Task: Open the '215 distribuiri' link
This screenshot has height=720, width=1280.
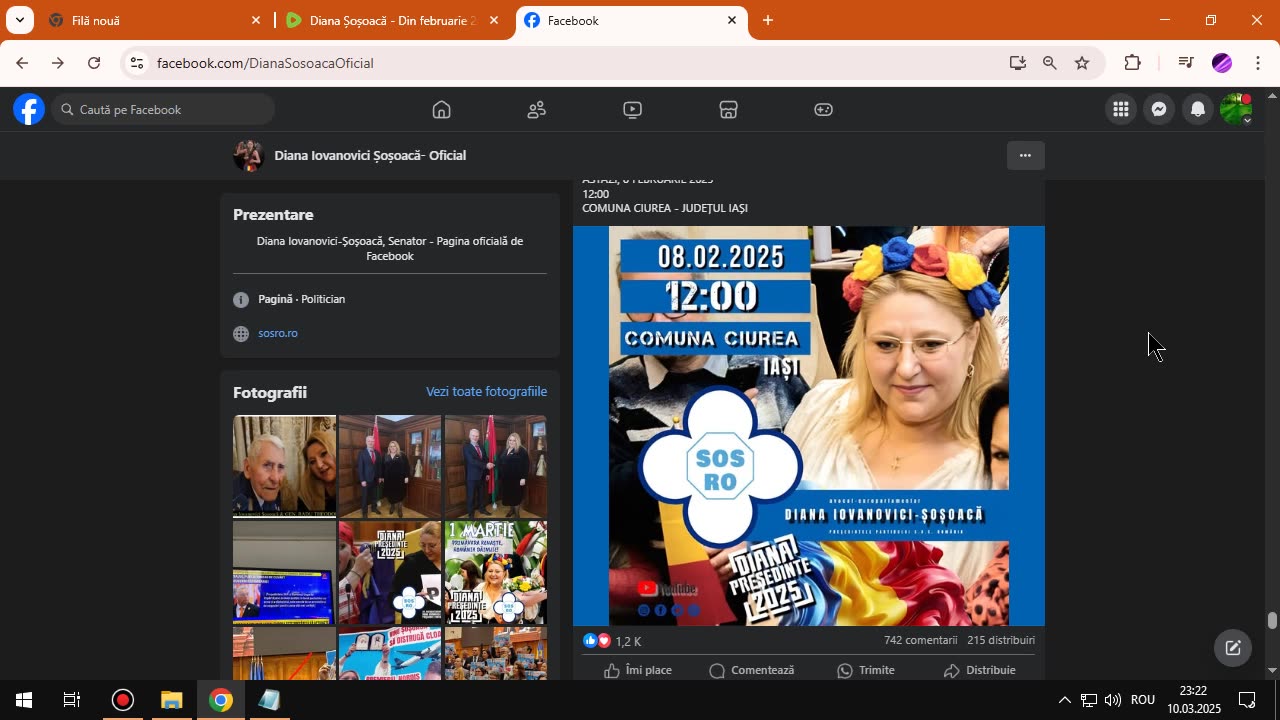Action: click(1001, 640)
